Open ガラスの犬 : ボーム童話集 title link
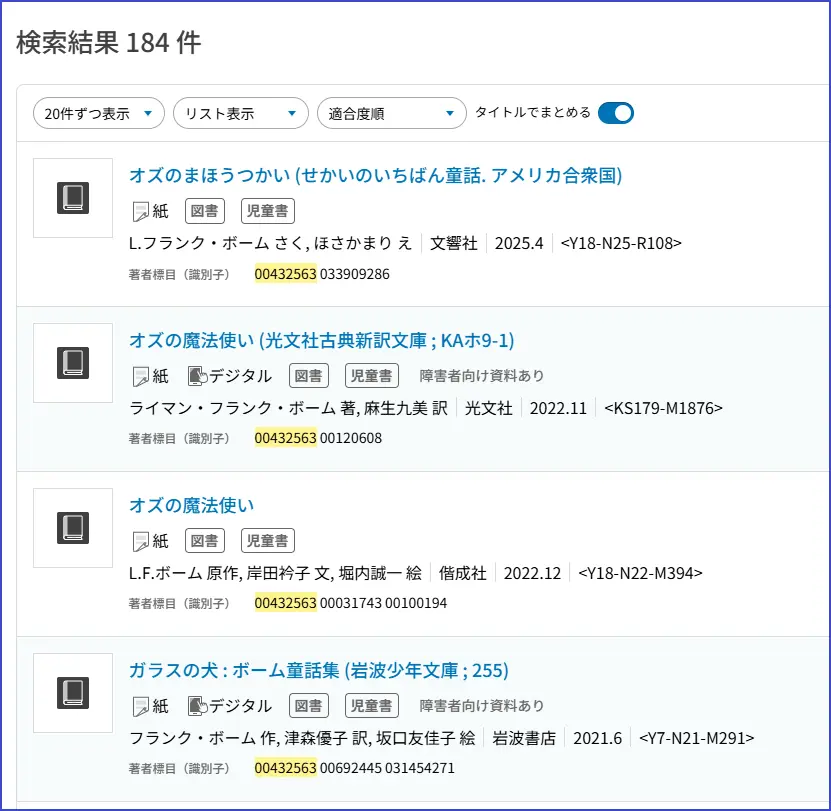 click(x=319, y=670)
